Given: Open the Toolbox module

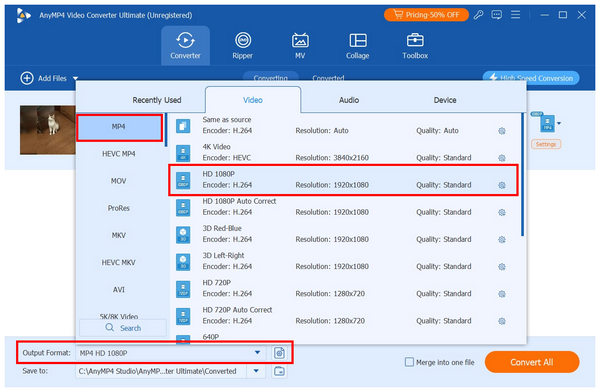Looking at the screenshot, I should pyautogui.click(x=415, y=46).
